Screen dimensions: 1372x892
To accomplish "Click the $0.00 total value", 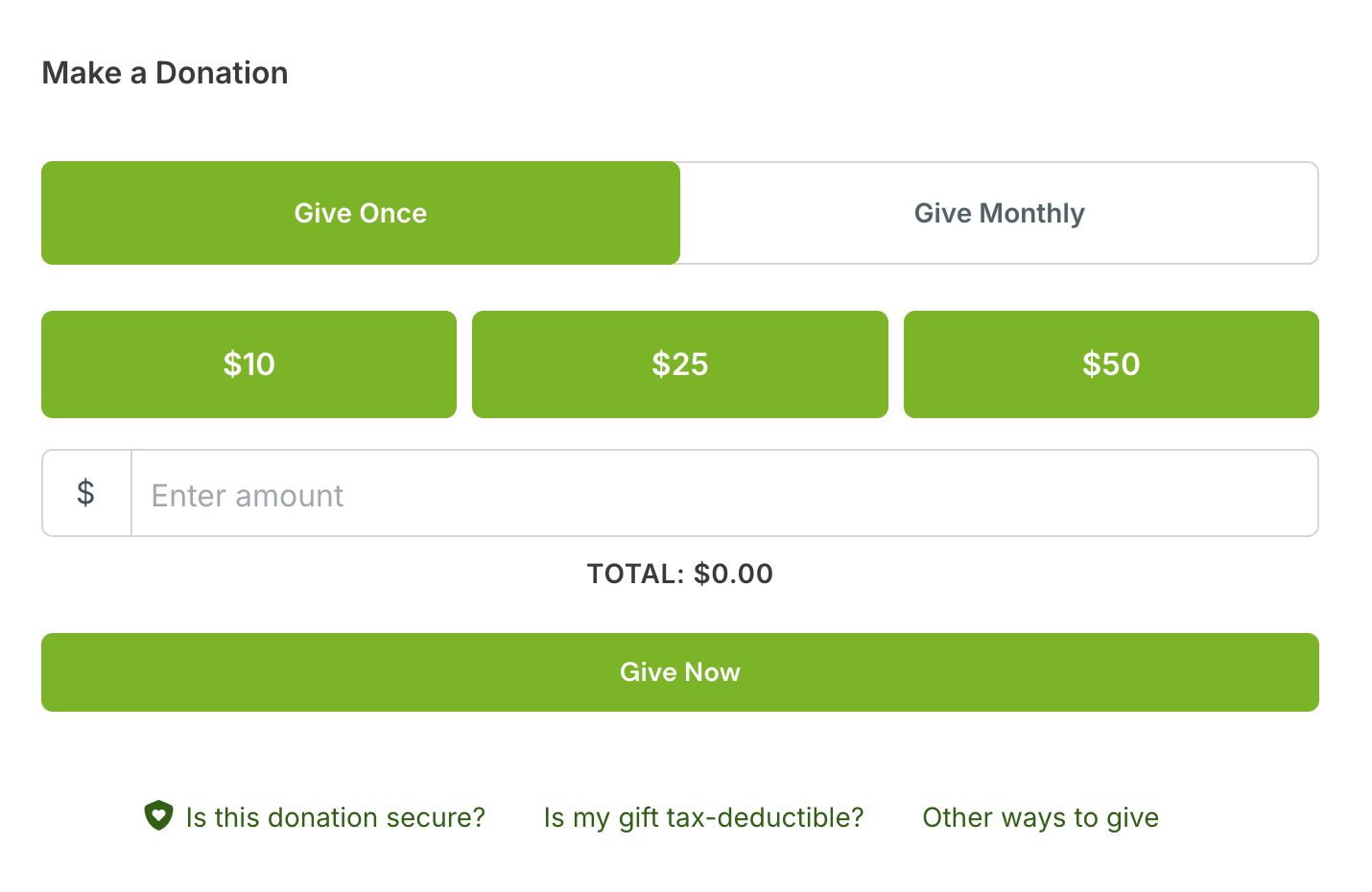I will point(734,574).
